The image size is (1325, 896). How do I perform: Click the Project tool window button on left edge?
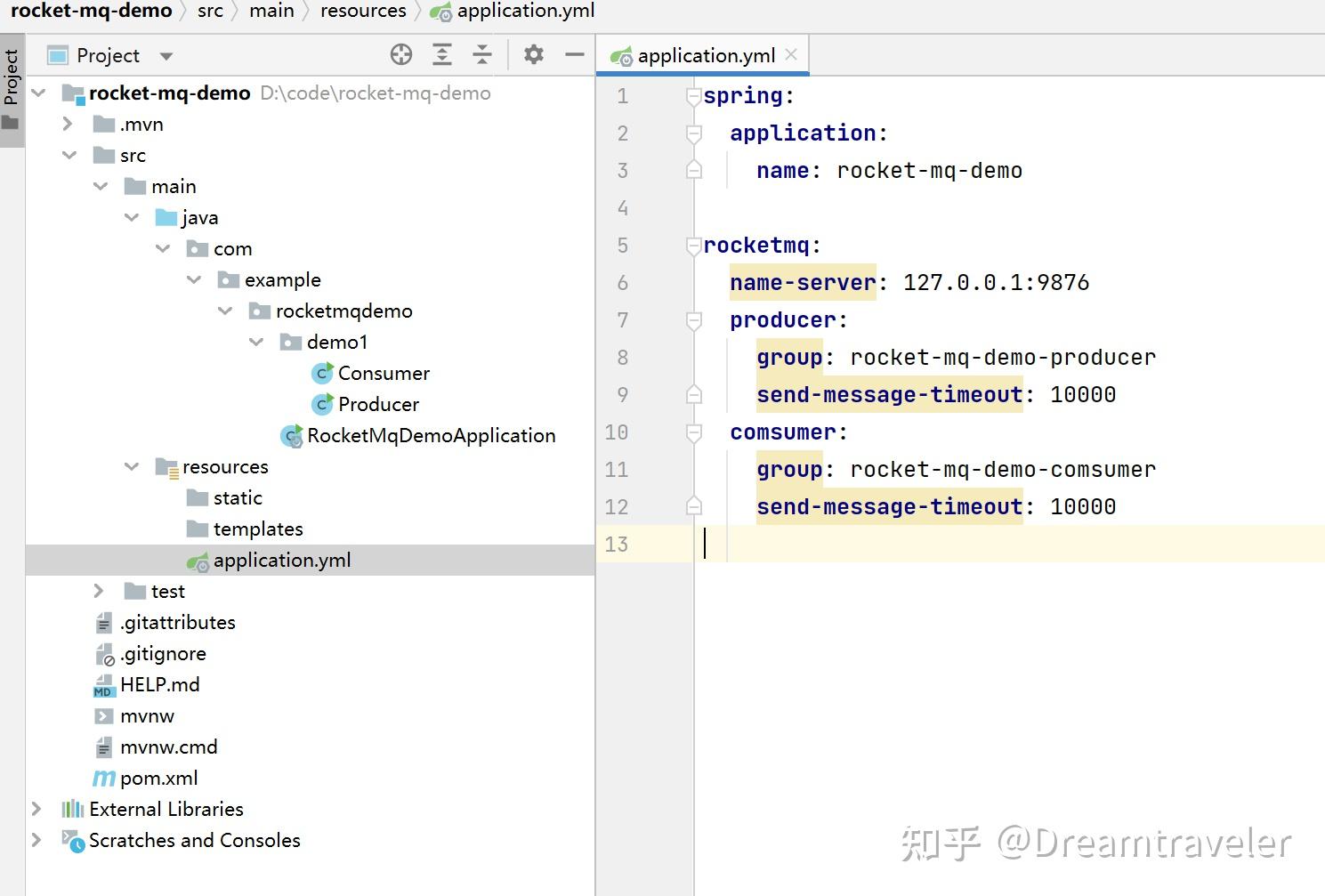pos(12,80)
